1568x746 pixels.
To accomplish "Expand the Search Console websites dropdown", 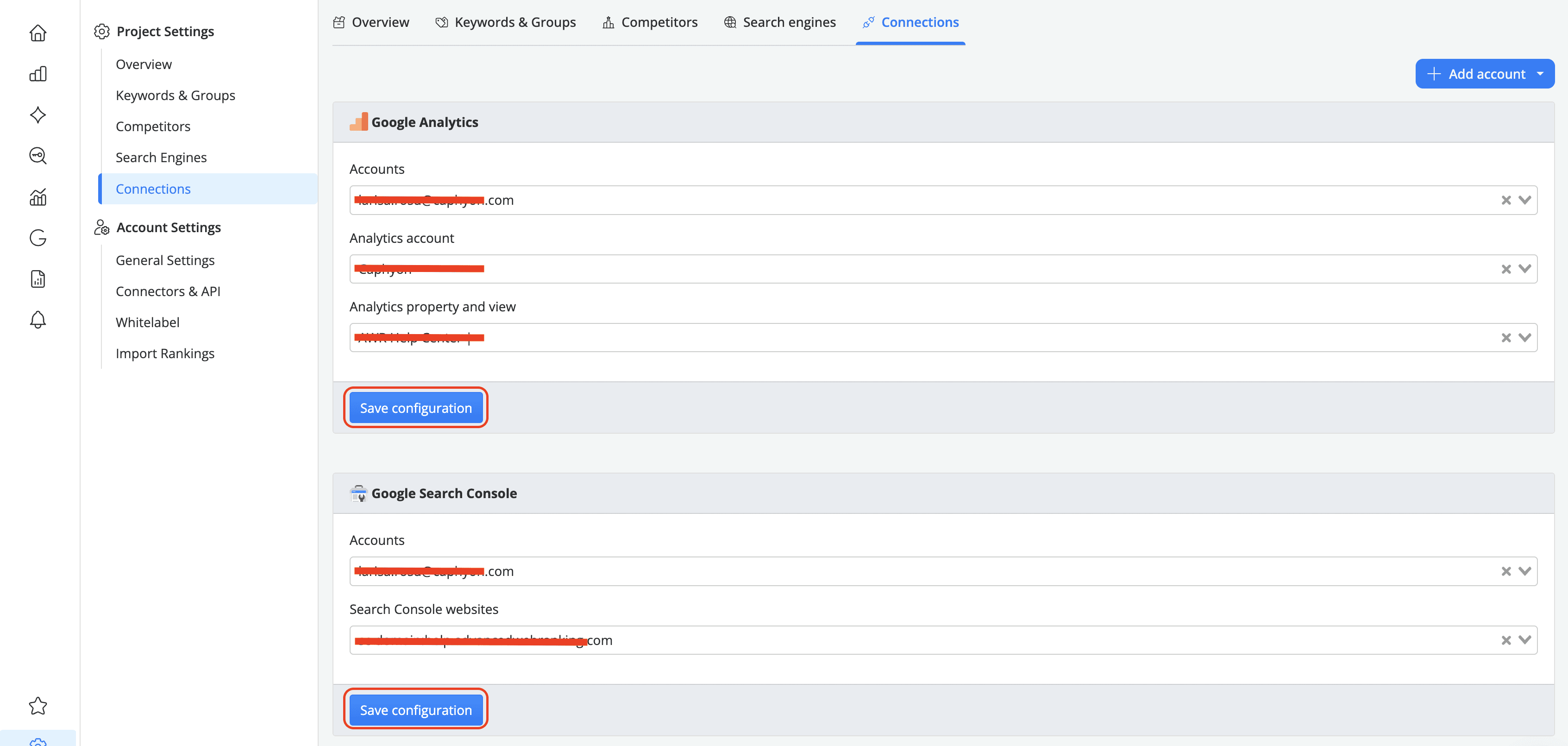I will (x=1524, y=639).
